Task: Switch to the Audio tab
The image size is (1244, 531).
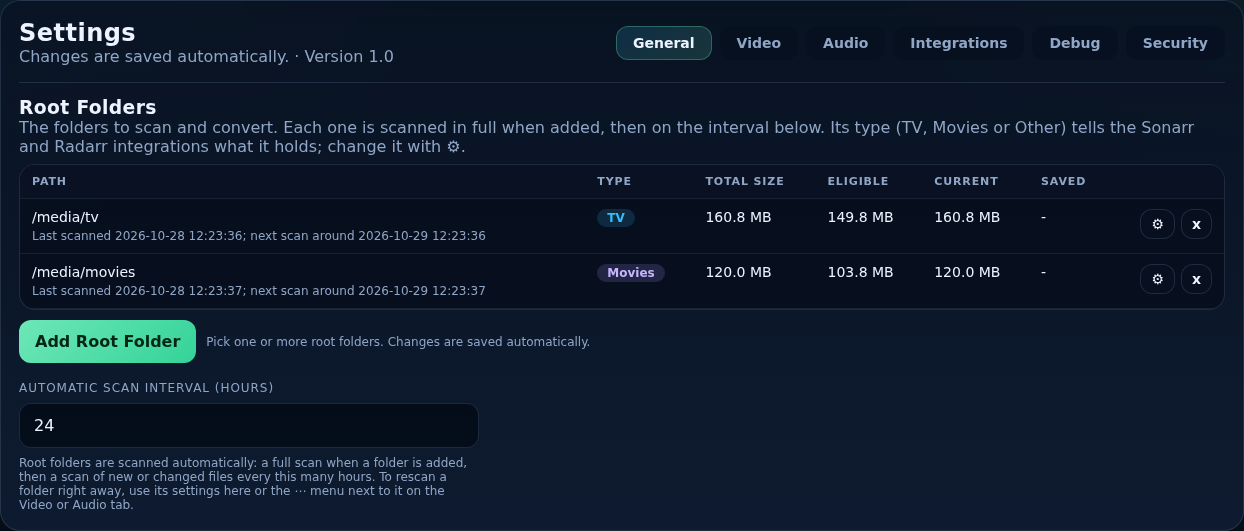Action: coord(845,43)
